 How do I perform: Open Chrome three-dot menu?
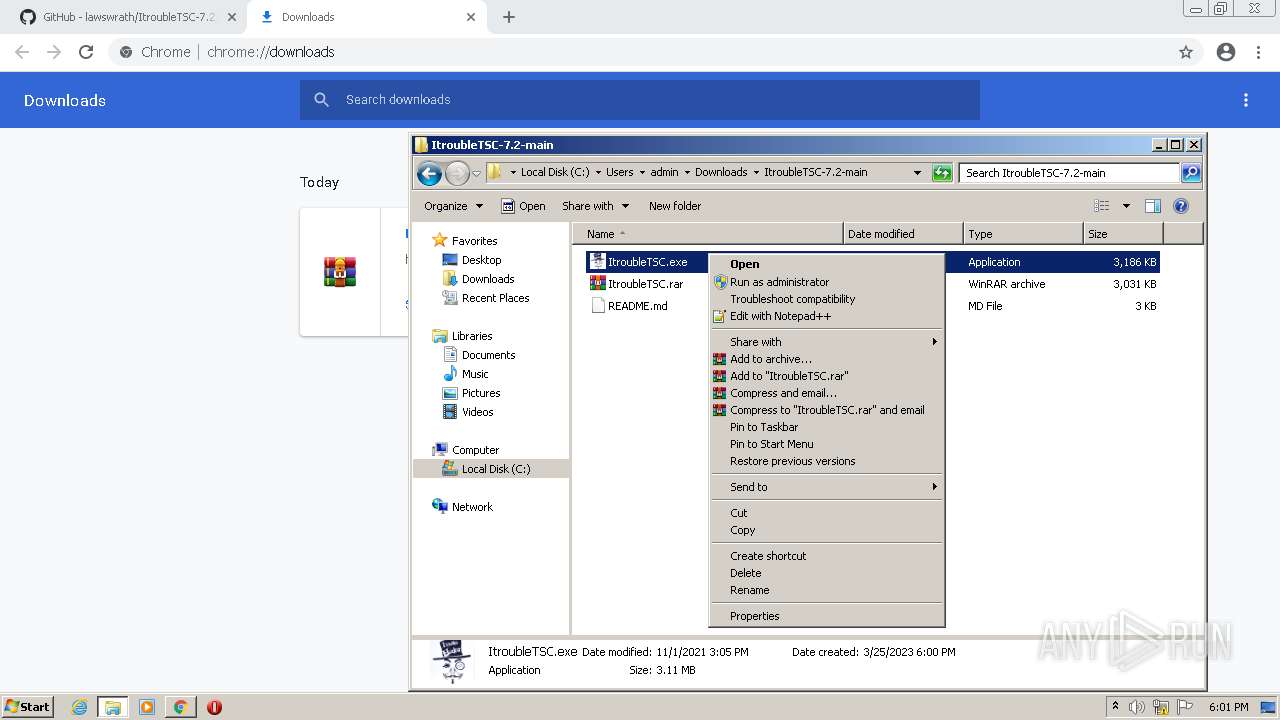tap(1259, 52)
